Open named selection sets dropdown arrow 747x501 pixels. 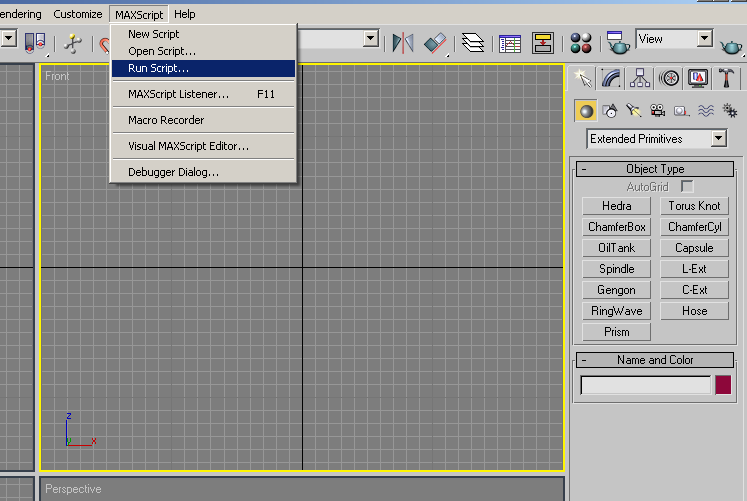tap(371, 39)
